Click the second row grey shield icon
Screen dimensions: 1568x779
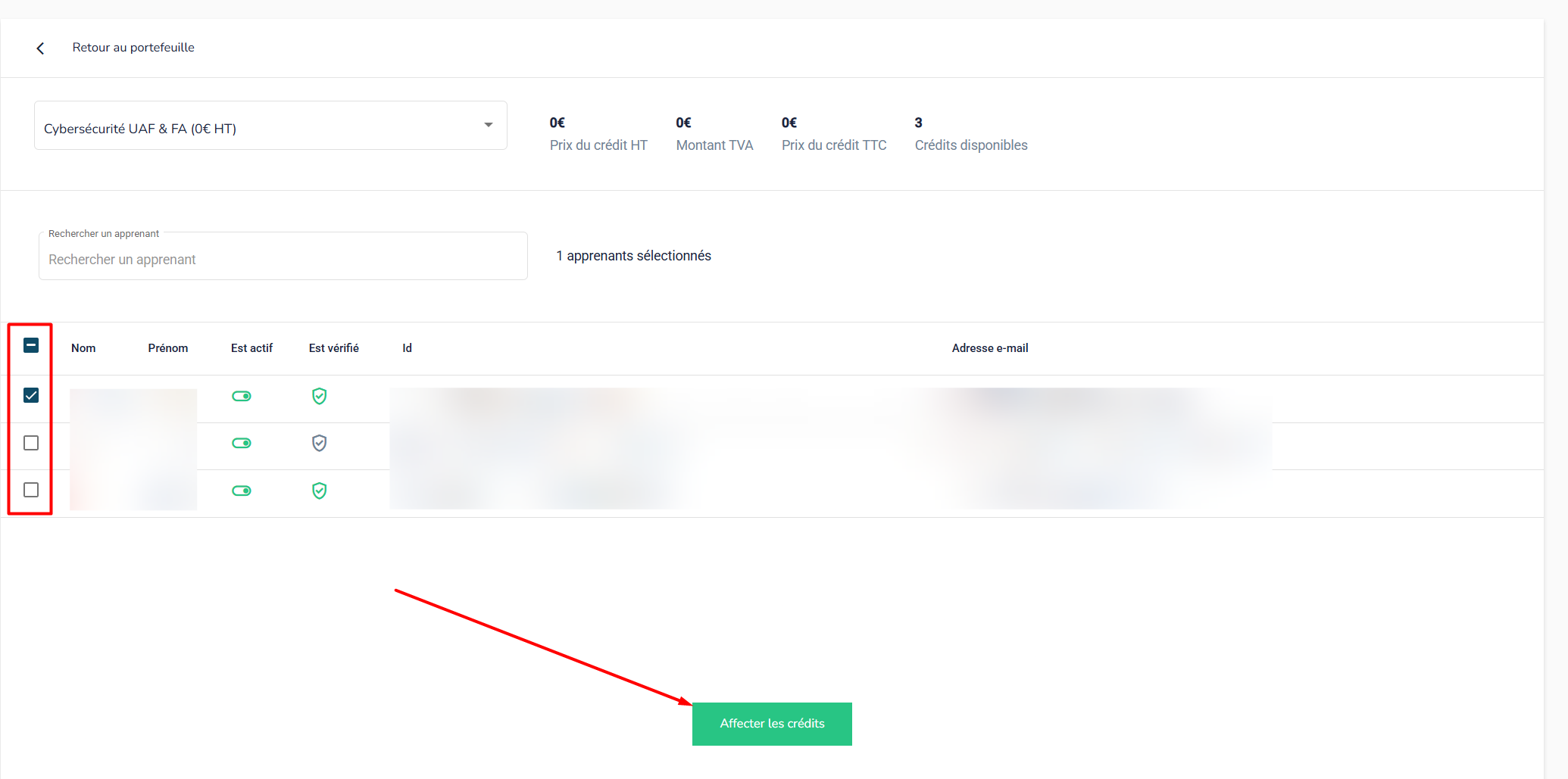[x=319, y=443]
